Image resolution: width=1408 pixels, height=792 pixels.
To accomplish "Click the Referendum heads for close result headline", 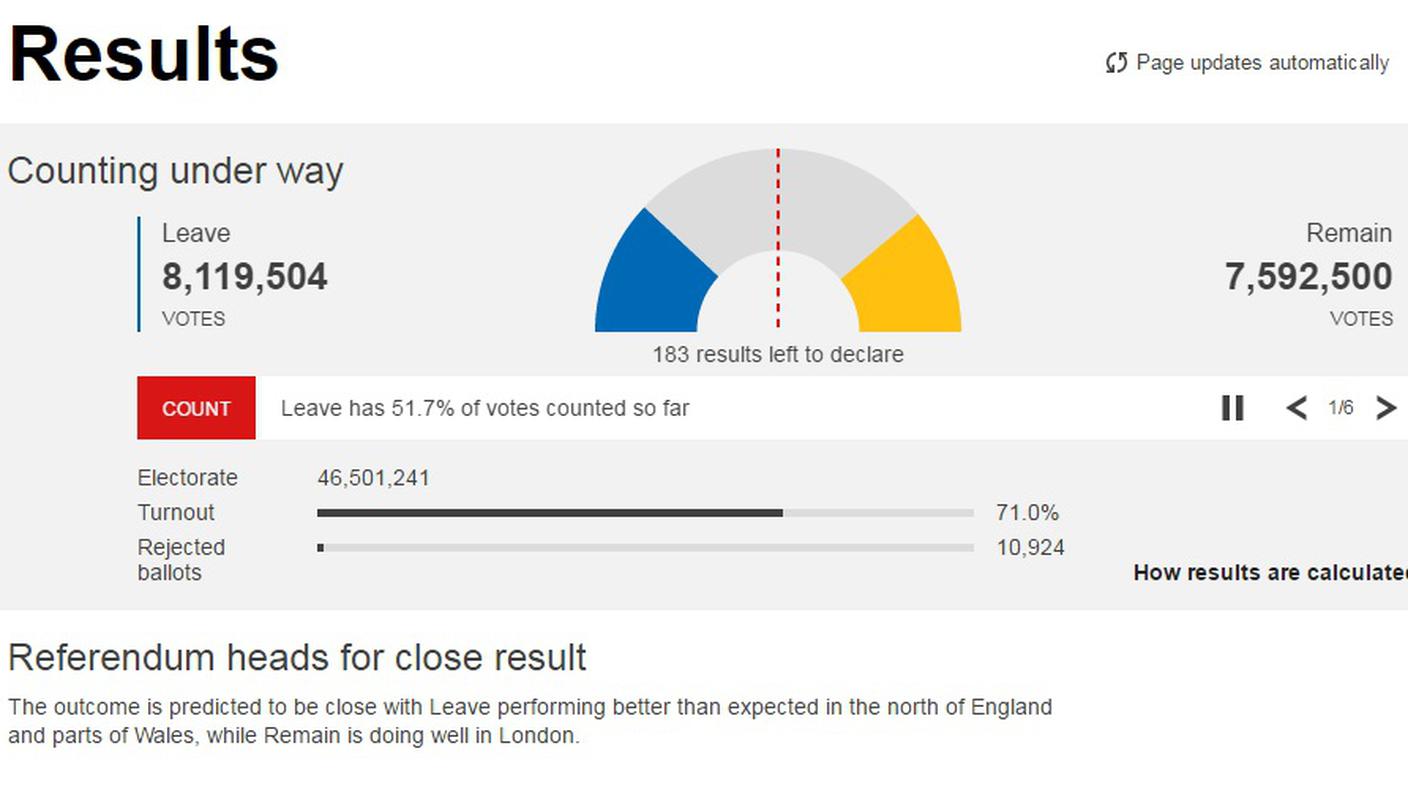I will click(297, 658).
